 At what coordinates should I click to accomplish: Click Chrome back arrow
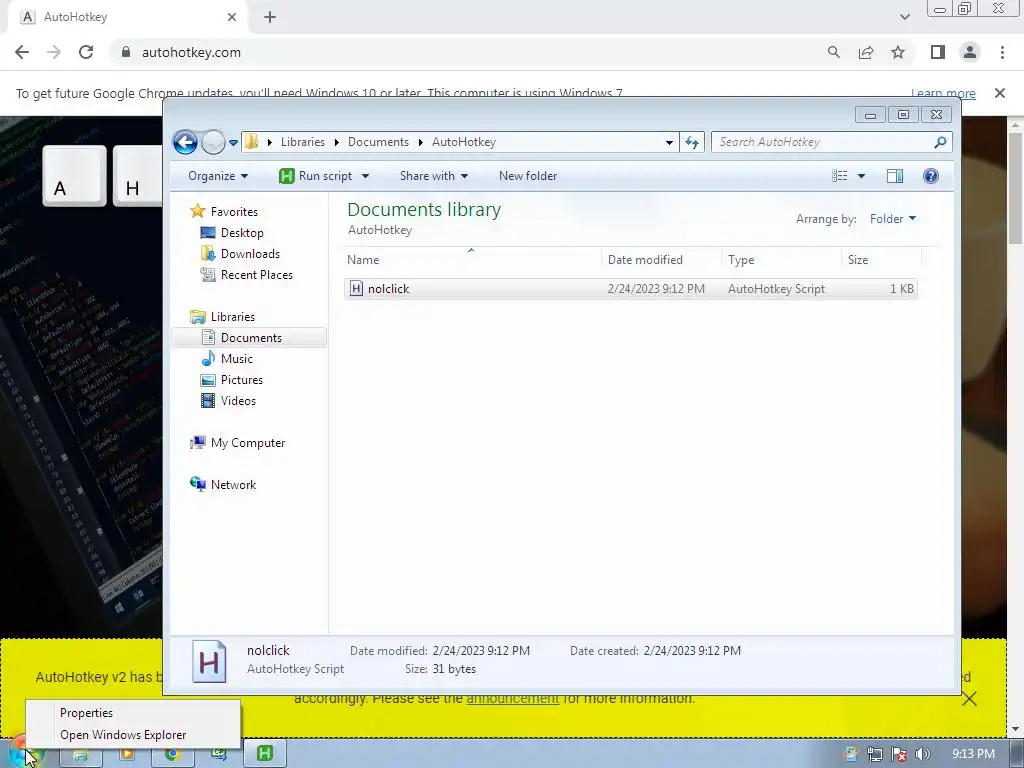click(22, 52)
